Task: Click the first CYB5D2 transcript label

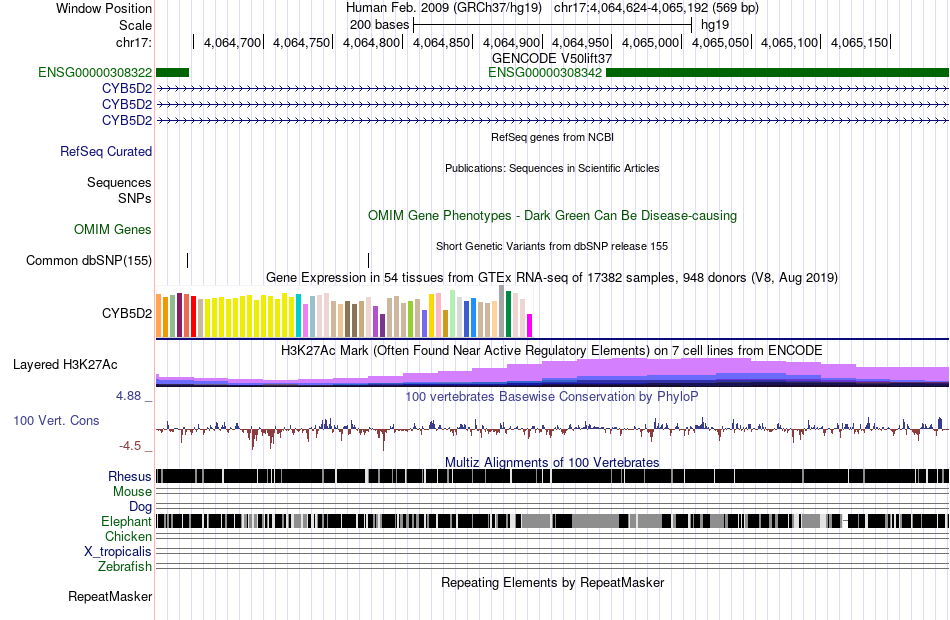Action: [x=127, y=88]
